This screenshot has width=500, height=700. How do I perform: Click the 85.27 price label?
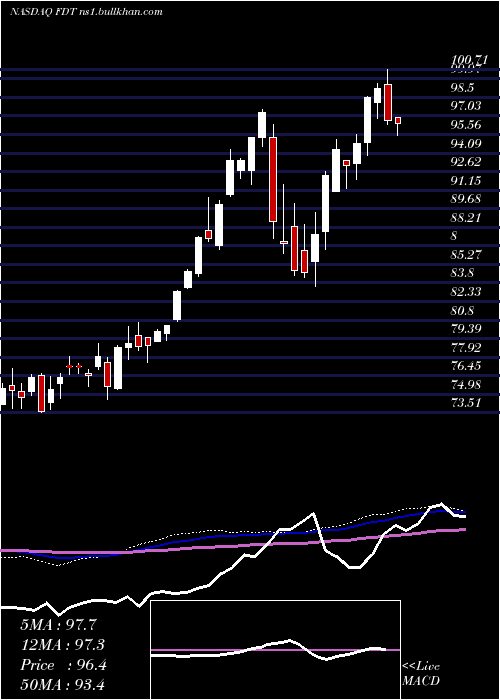click(466, 254)
